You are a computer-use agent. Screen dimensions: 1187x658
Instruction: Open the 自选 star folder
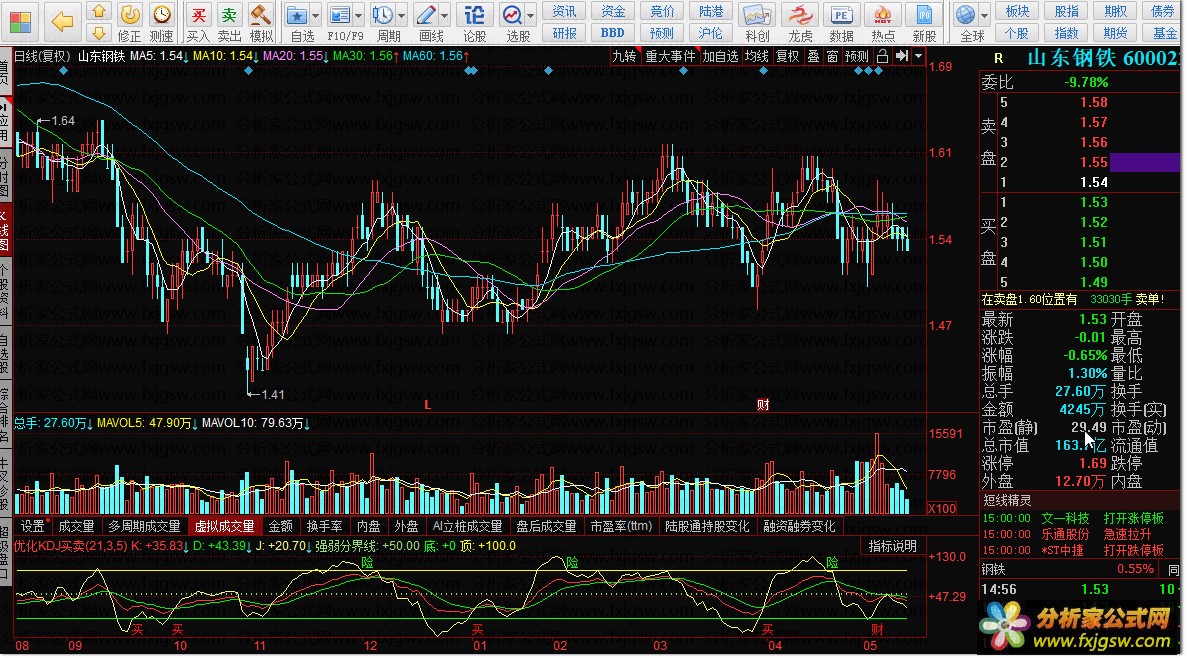pos(298,22)
